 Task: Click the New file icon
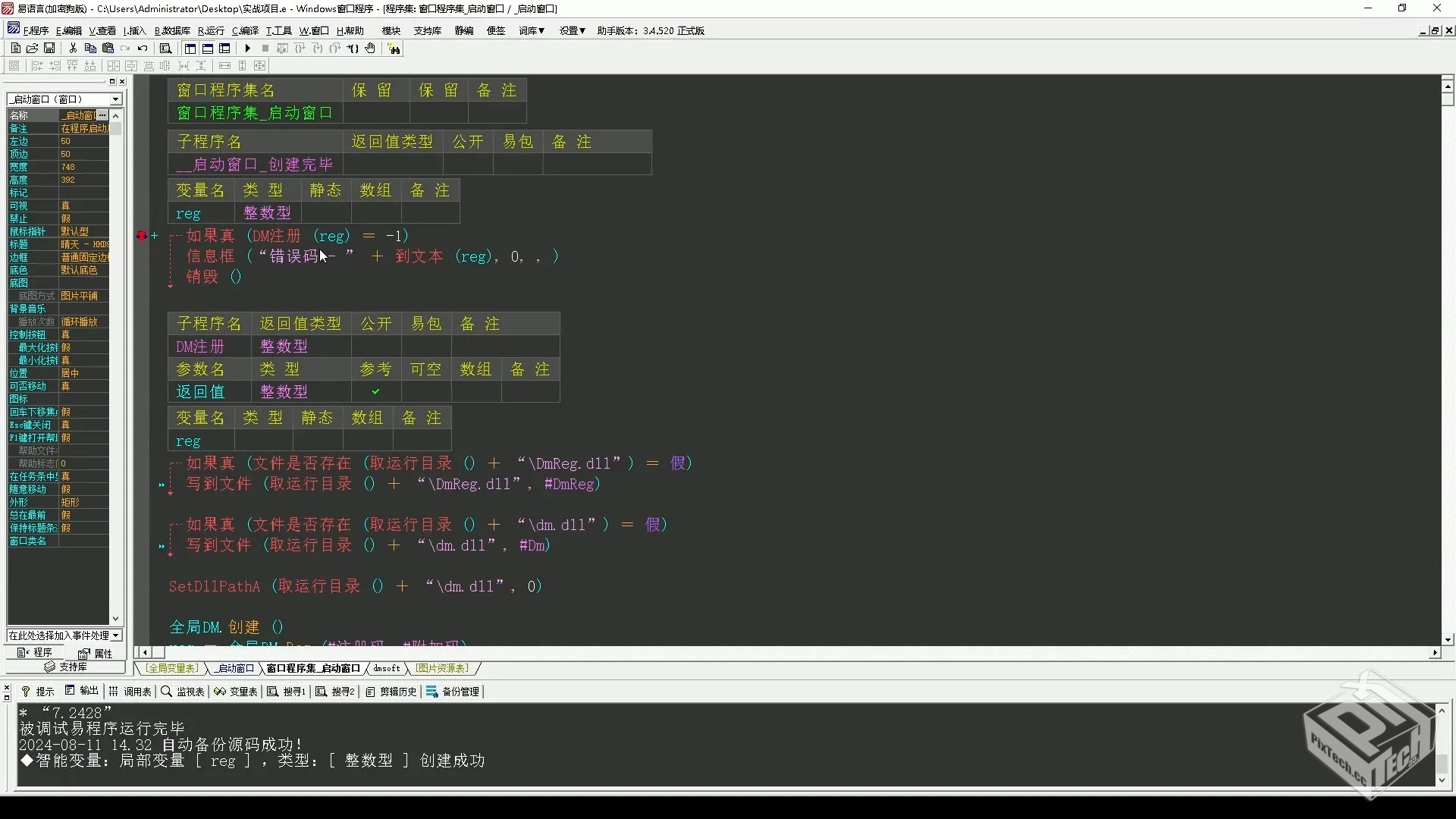point(14,48)
